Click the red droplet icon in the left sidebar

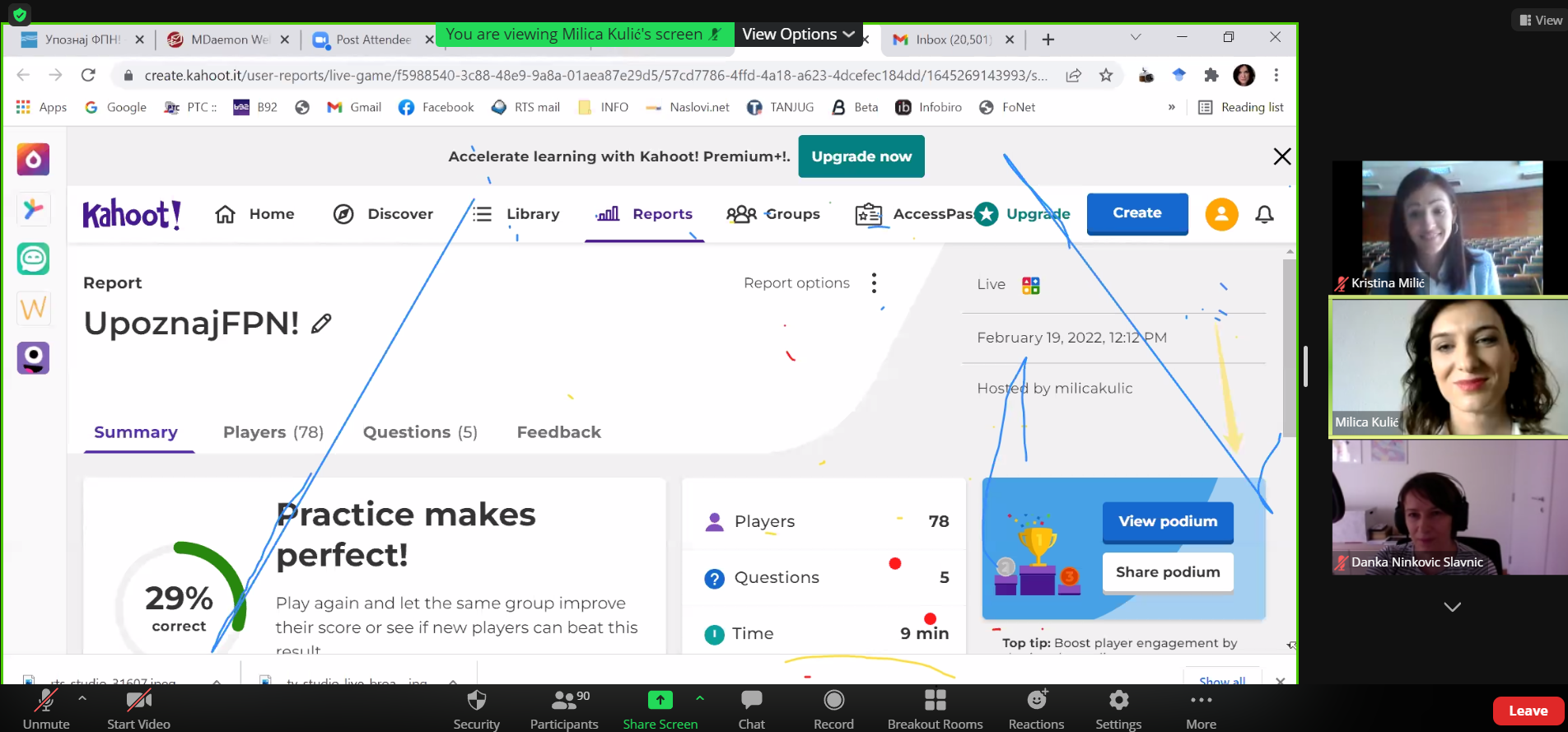[x=33, y=159]
